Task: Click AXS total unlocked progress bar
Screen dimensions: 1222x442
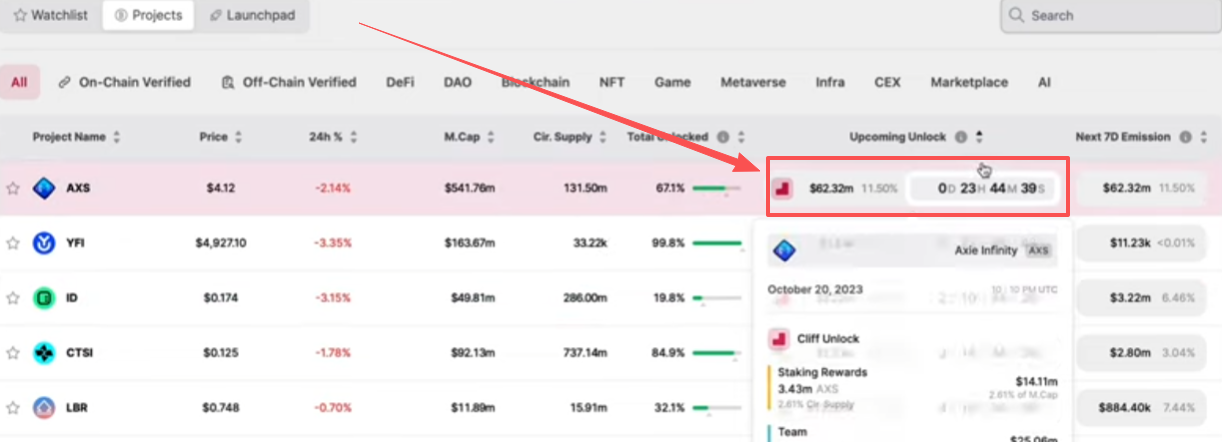Action: 716,187
